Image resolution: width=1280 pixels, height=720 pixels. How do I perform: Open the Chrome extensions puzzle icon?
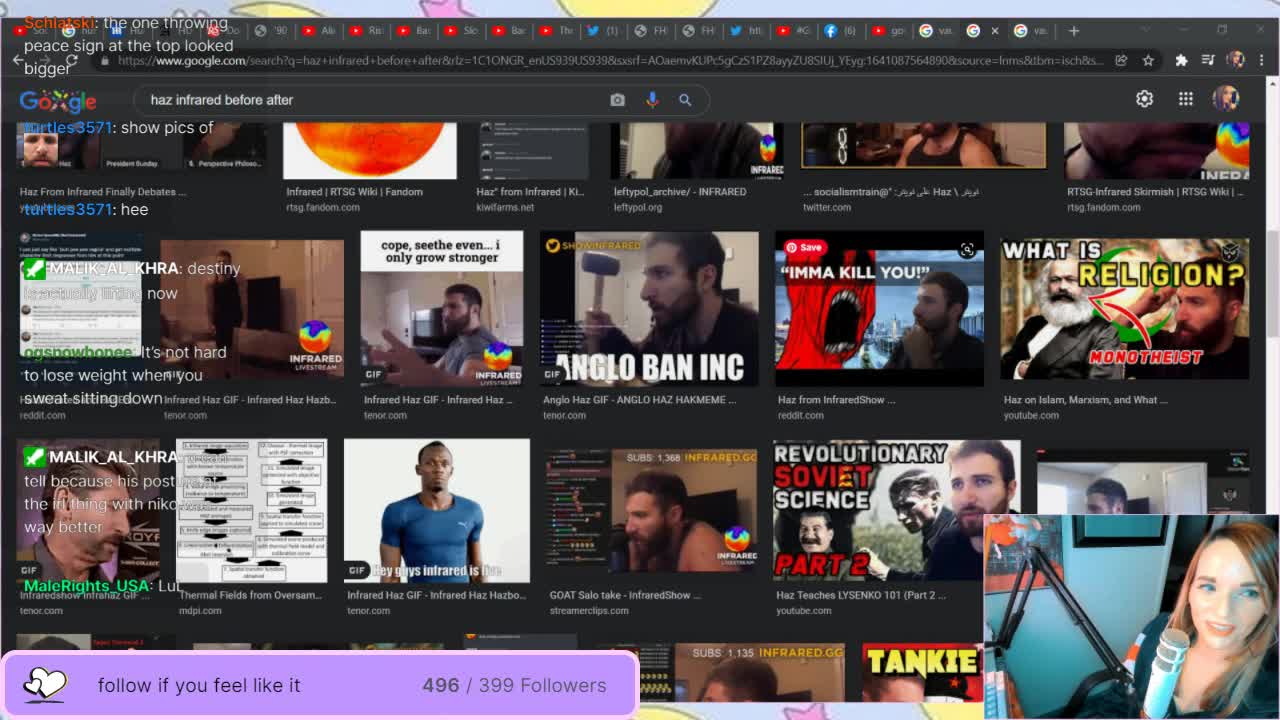click(1181, 61)
